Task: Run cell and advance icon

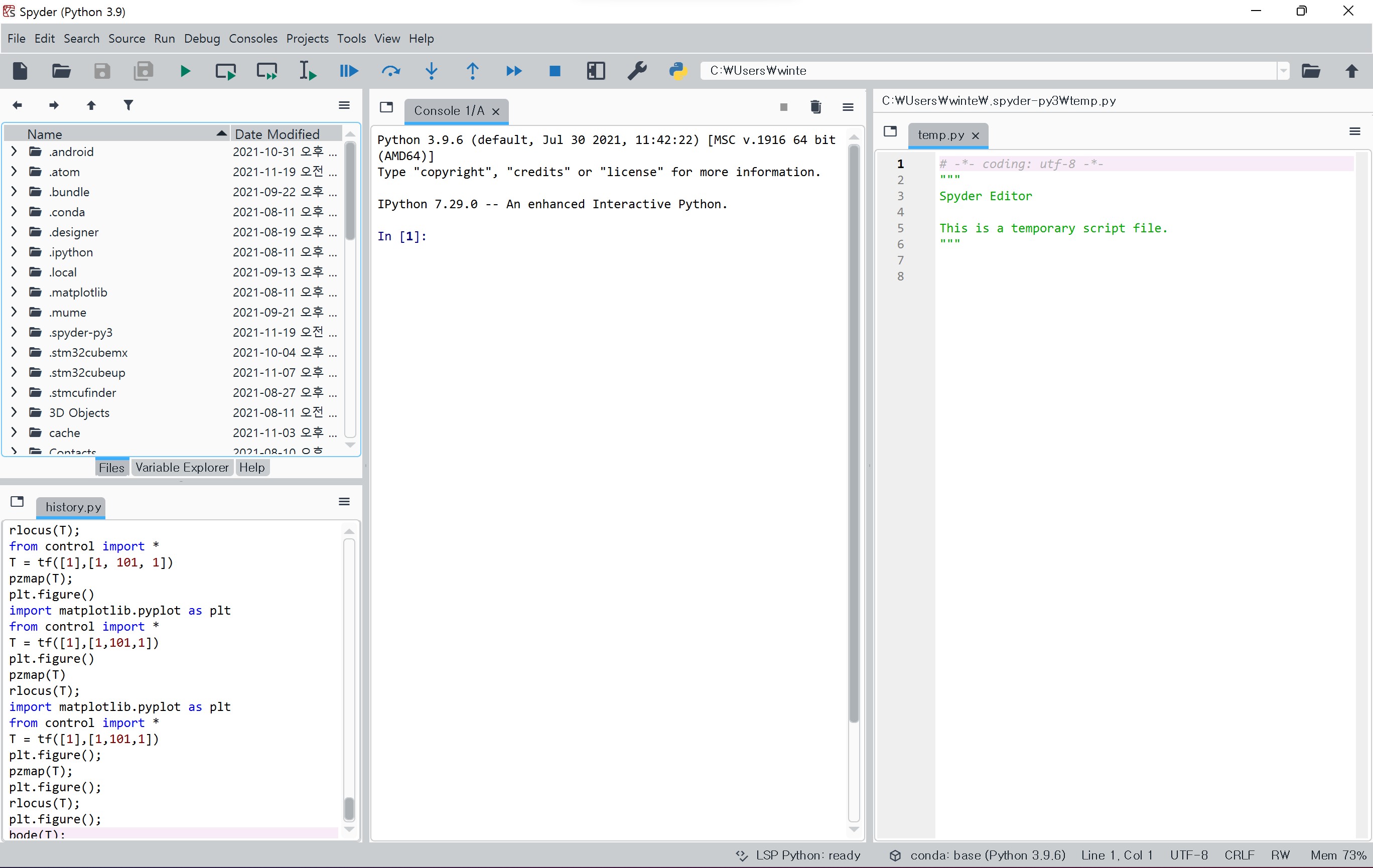Action: (x=267, y=71)
